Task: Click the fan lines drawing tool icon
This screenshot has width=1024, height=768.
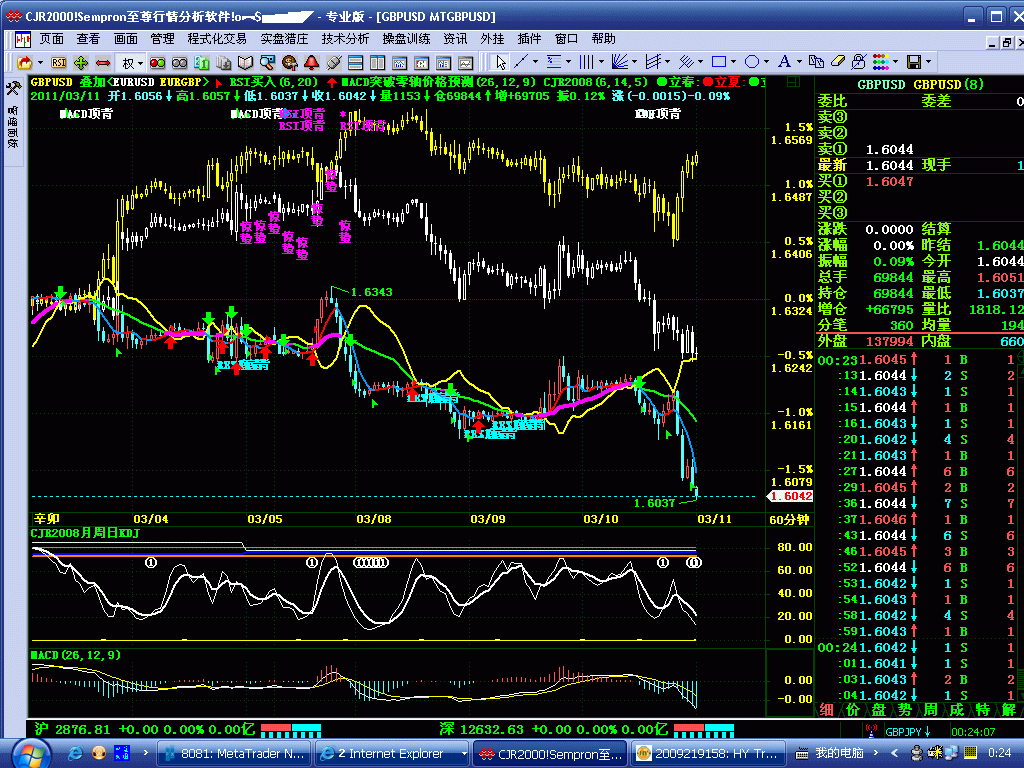Action: [619, 62]
